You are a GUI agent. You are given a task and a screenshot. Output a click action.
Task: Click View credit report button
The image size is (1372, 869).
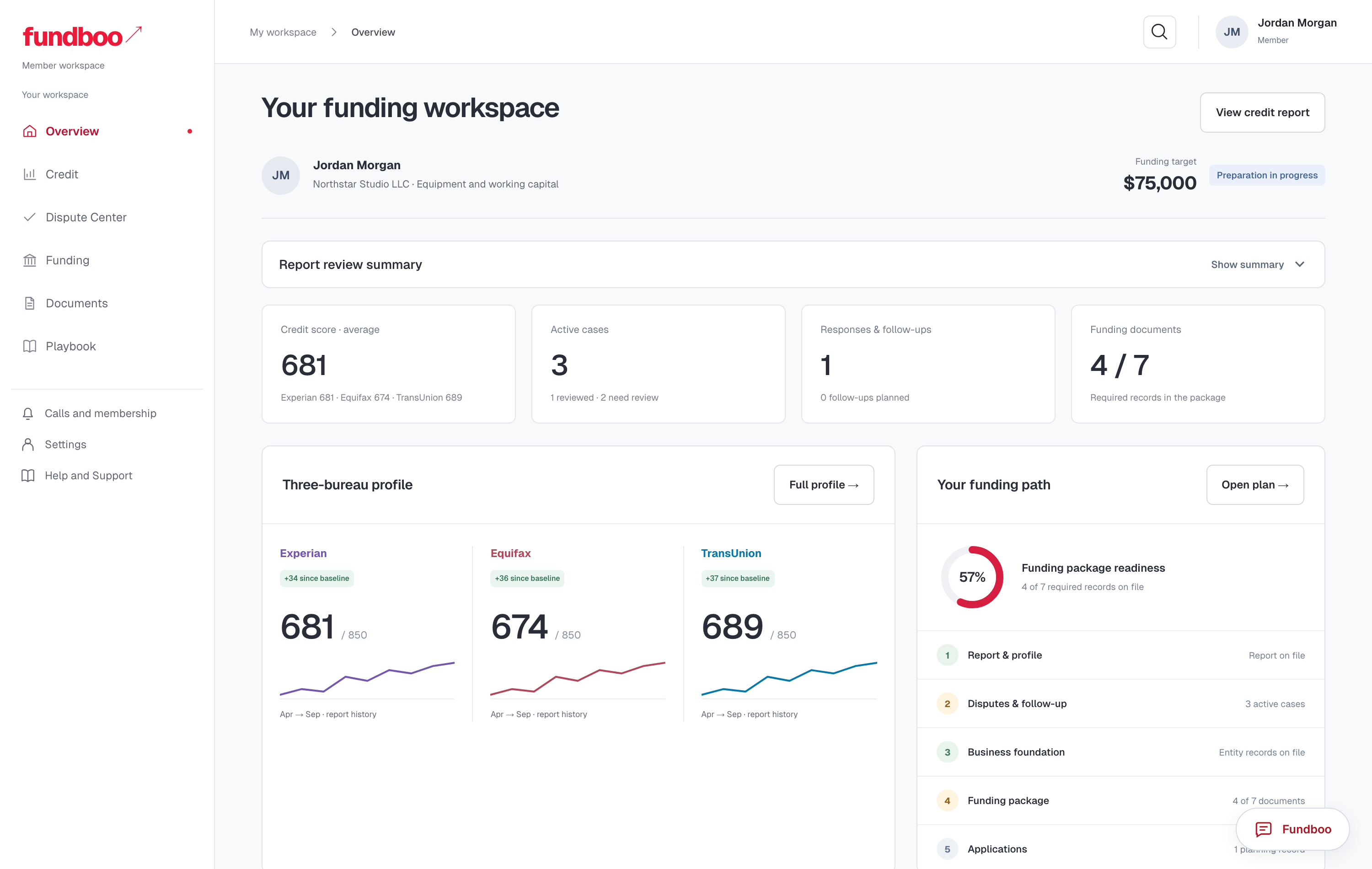coord(1262,112)
